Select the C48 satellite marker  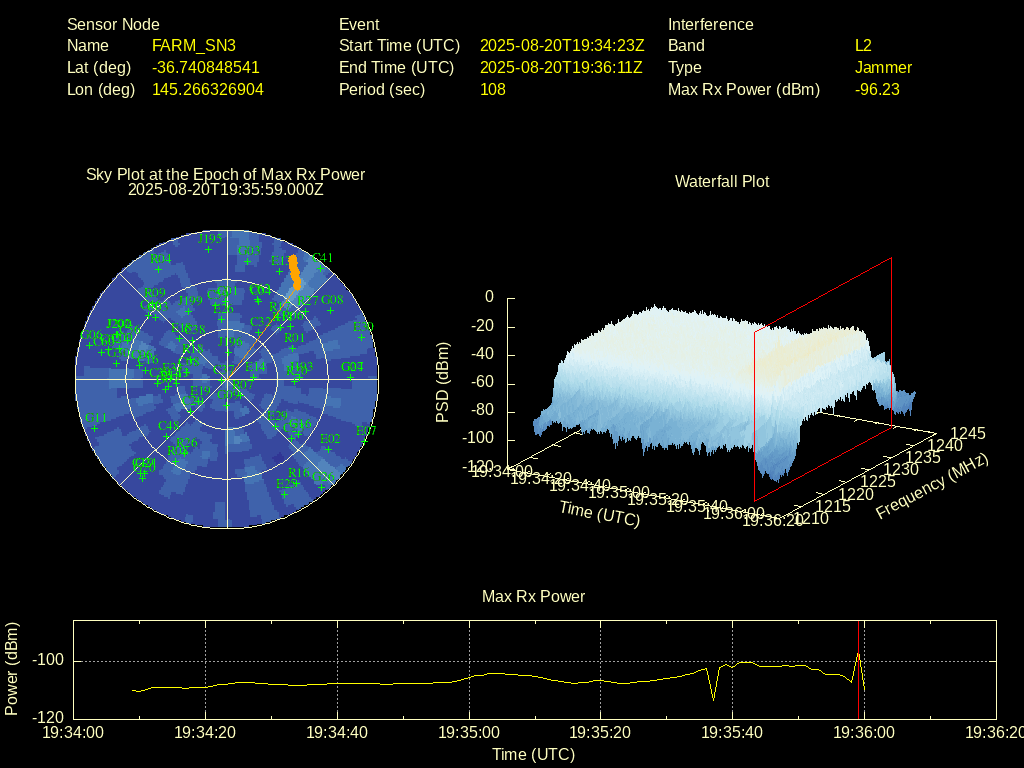[x=168, y=435]
